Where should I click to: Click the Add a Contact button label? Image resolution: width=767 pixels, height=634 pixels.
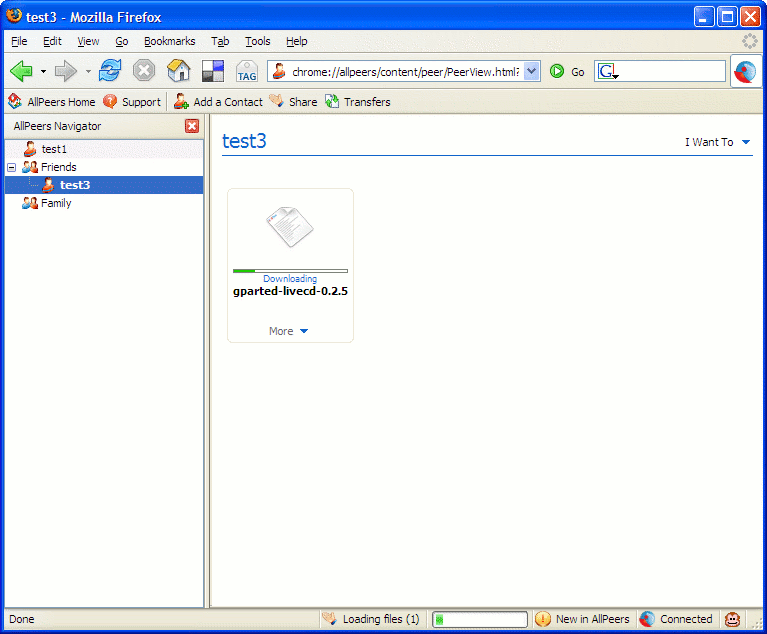click(228, 102)
